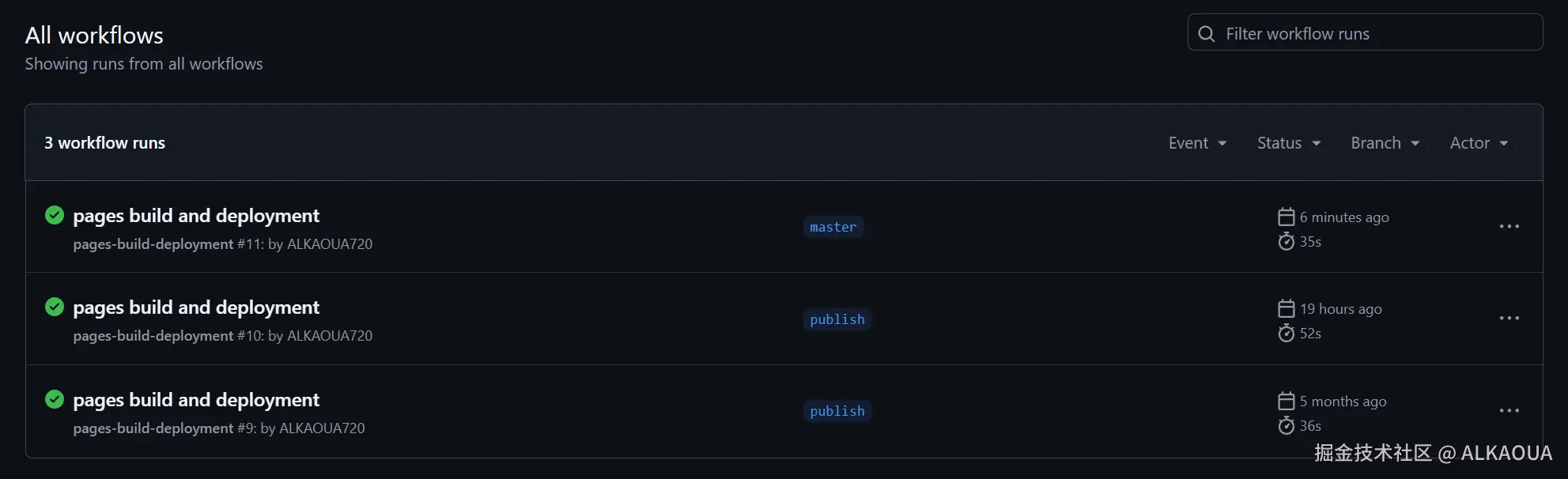Click success checkmark icon for run #10
Viewport: 1568px width, 479px height.
(55, 307)
